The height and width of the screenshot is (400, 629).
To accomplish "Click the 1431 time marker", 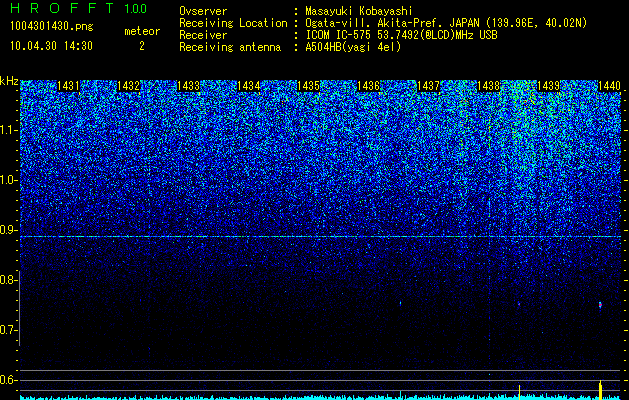I will pos(68,86).
